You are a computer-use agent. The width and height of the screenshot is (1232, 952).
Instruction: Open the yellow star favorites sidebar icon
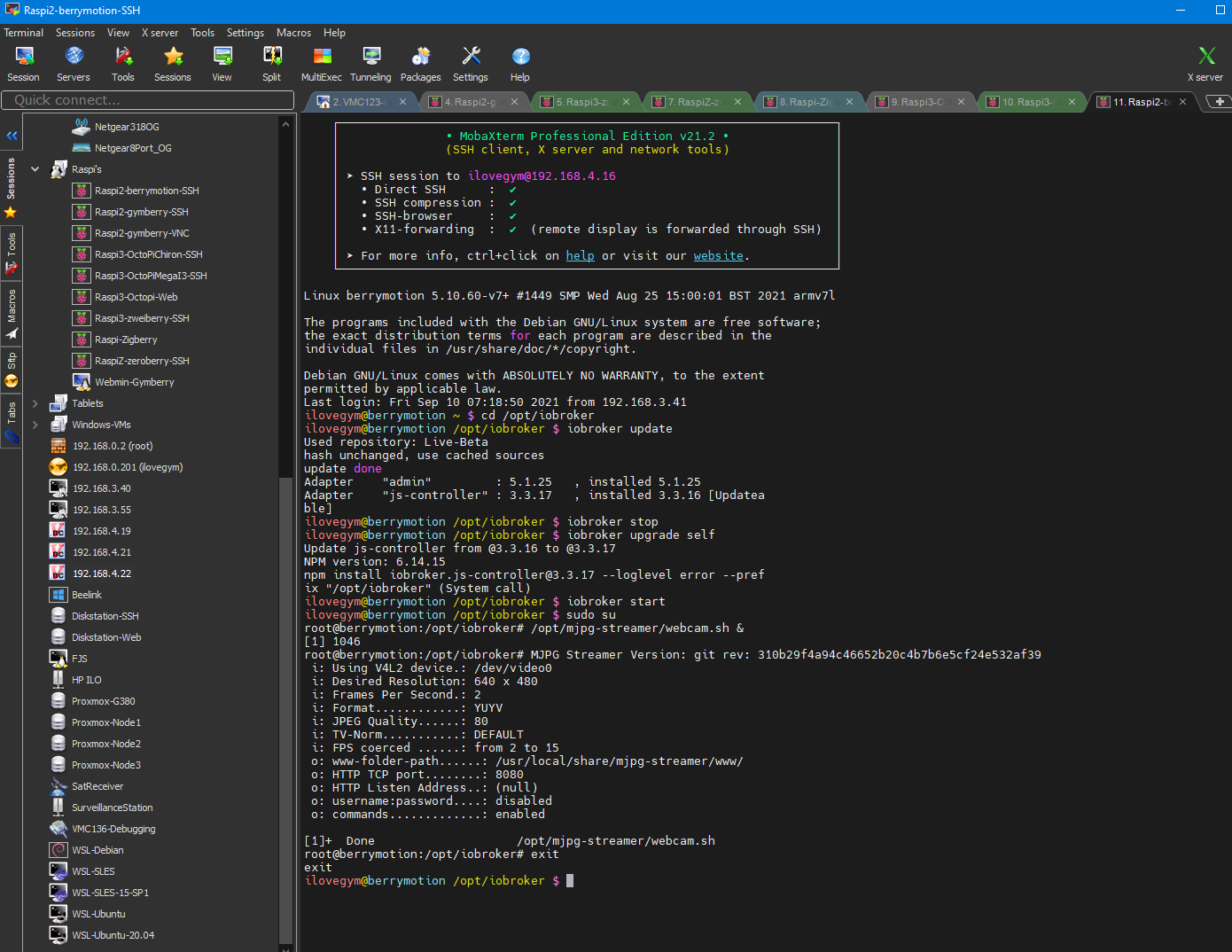pos(11,213)
